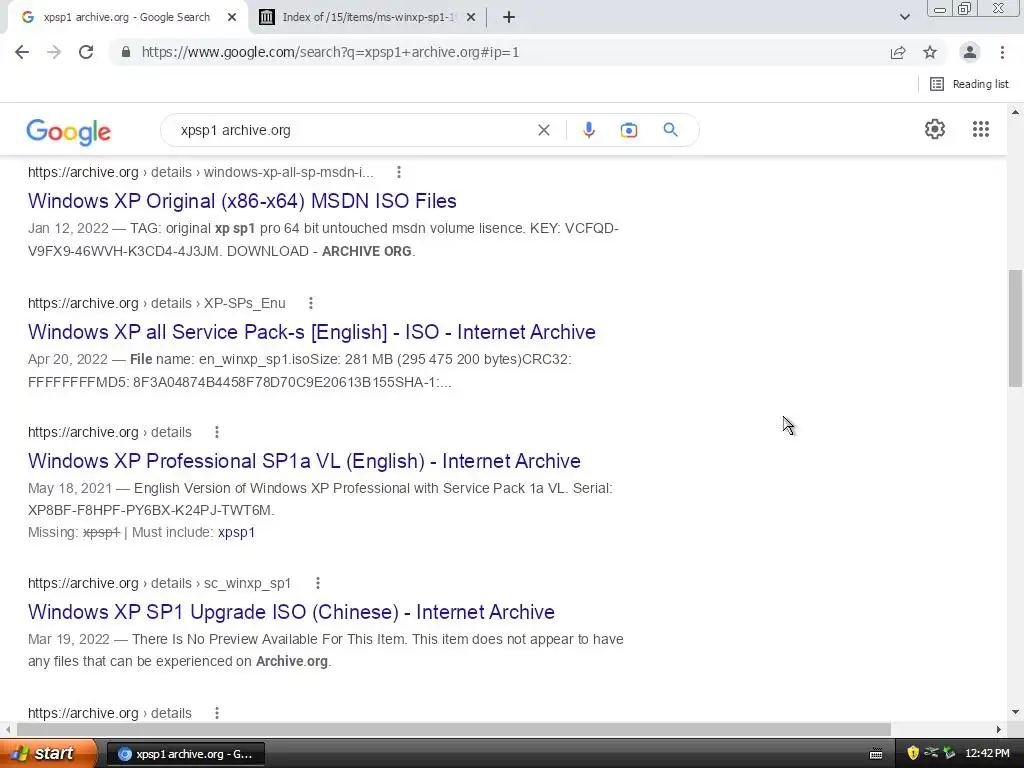This screenshot has height=768, width=1024.
Task: Select the xpsp1 archive.org Google Search tab
Action: click(x=127, y=18)
